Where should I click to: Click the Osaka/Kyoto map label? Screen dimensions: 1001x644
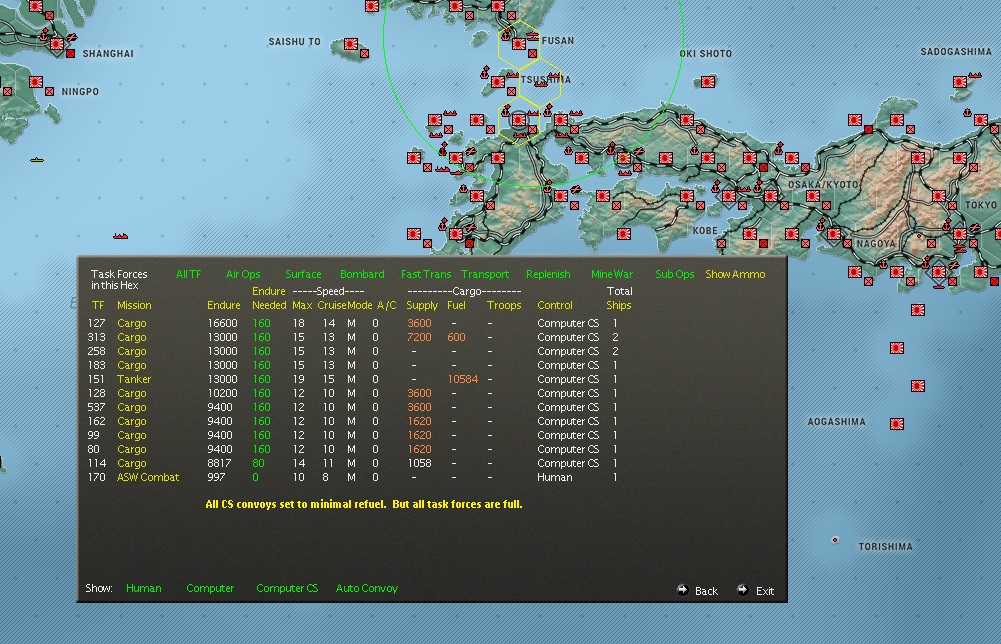pos(824,184)
